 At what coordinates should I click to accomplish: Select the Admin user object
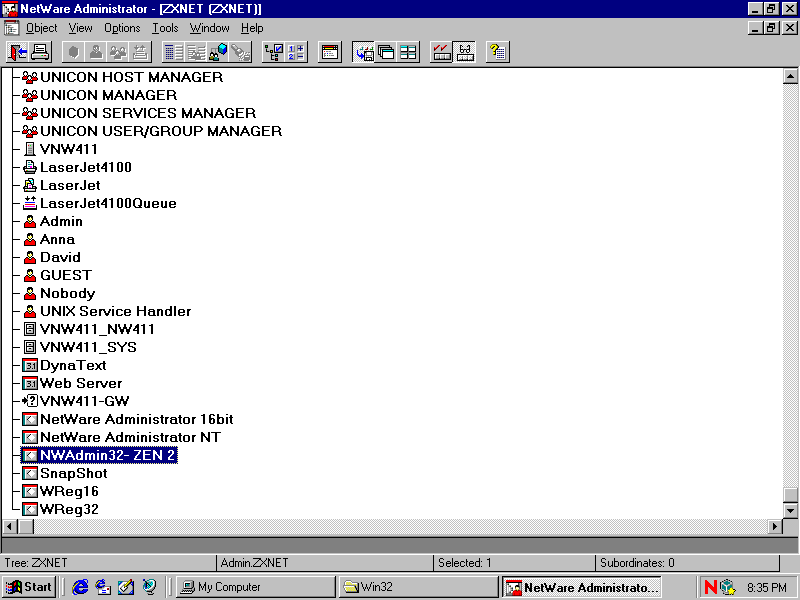pos(61,221)
